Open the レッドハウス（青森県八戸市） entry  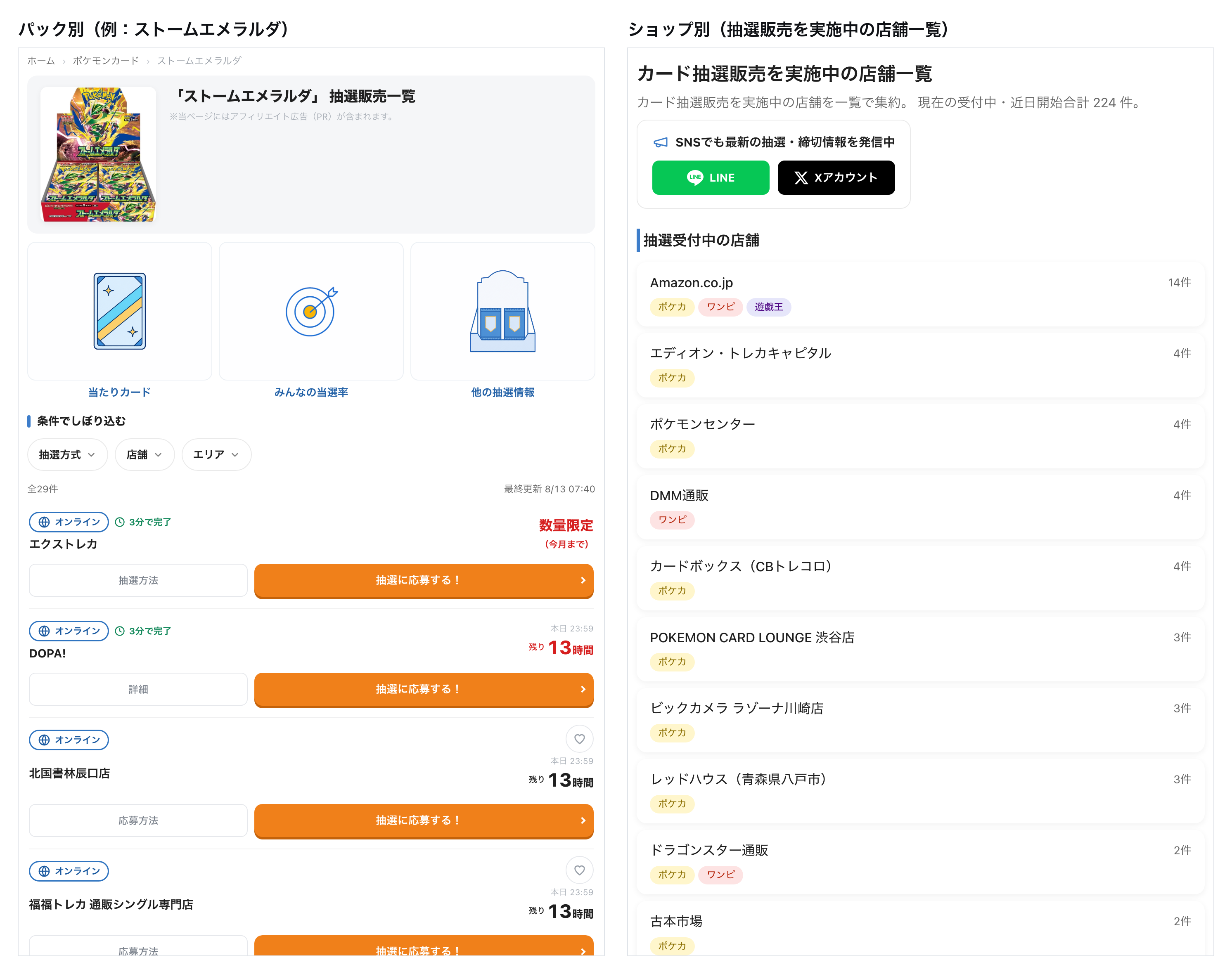920,791
